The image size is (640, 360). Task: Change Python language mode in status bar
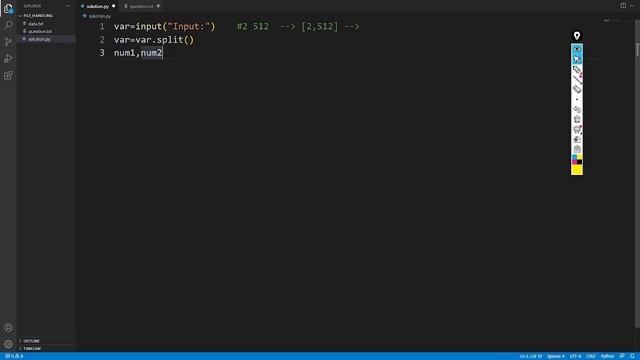607,356
